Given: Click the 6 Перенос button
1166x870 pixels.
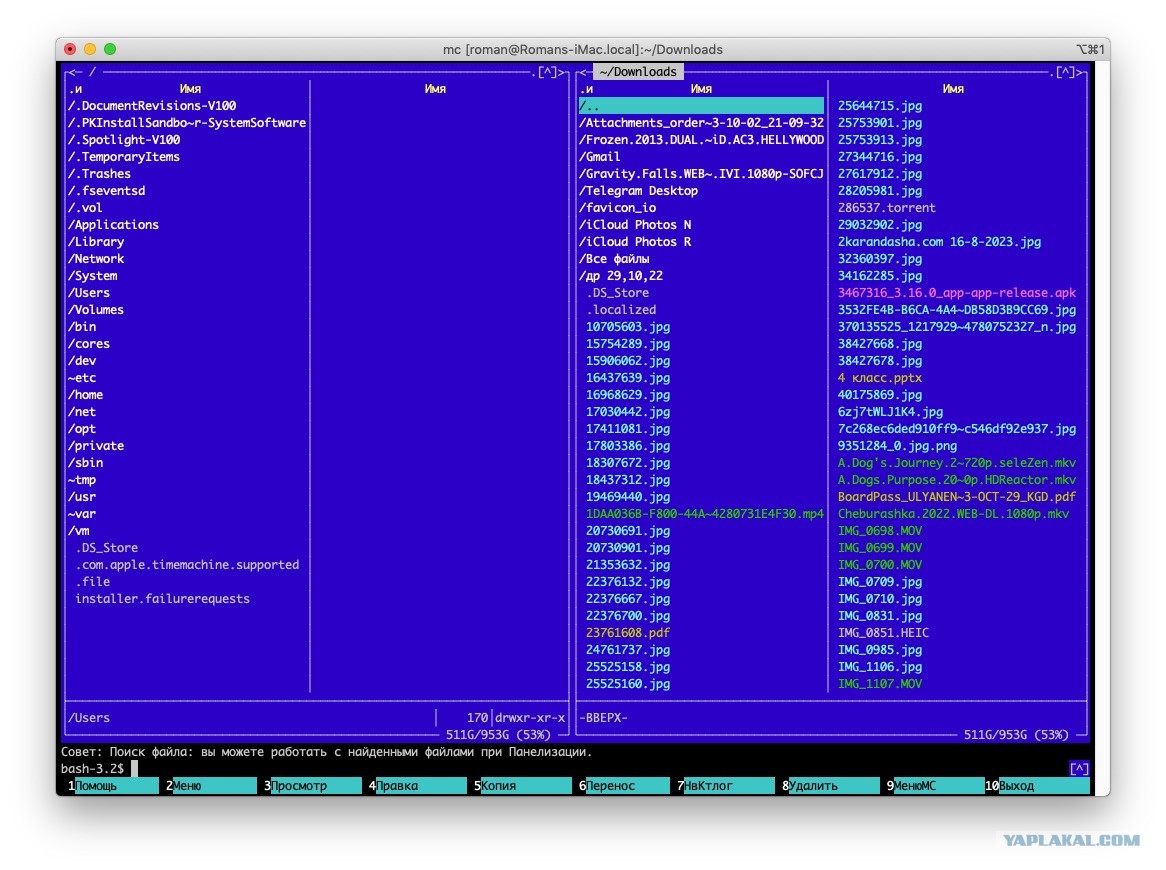Looking at the screenshot, I should click(624, 785).
